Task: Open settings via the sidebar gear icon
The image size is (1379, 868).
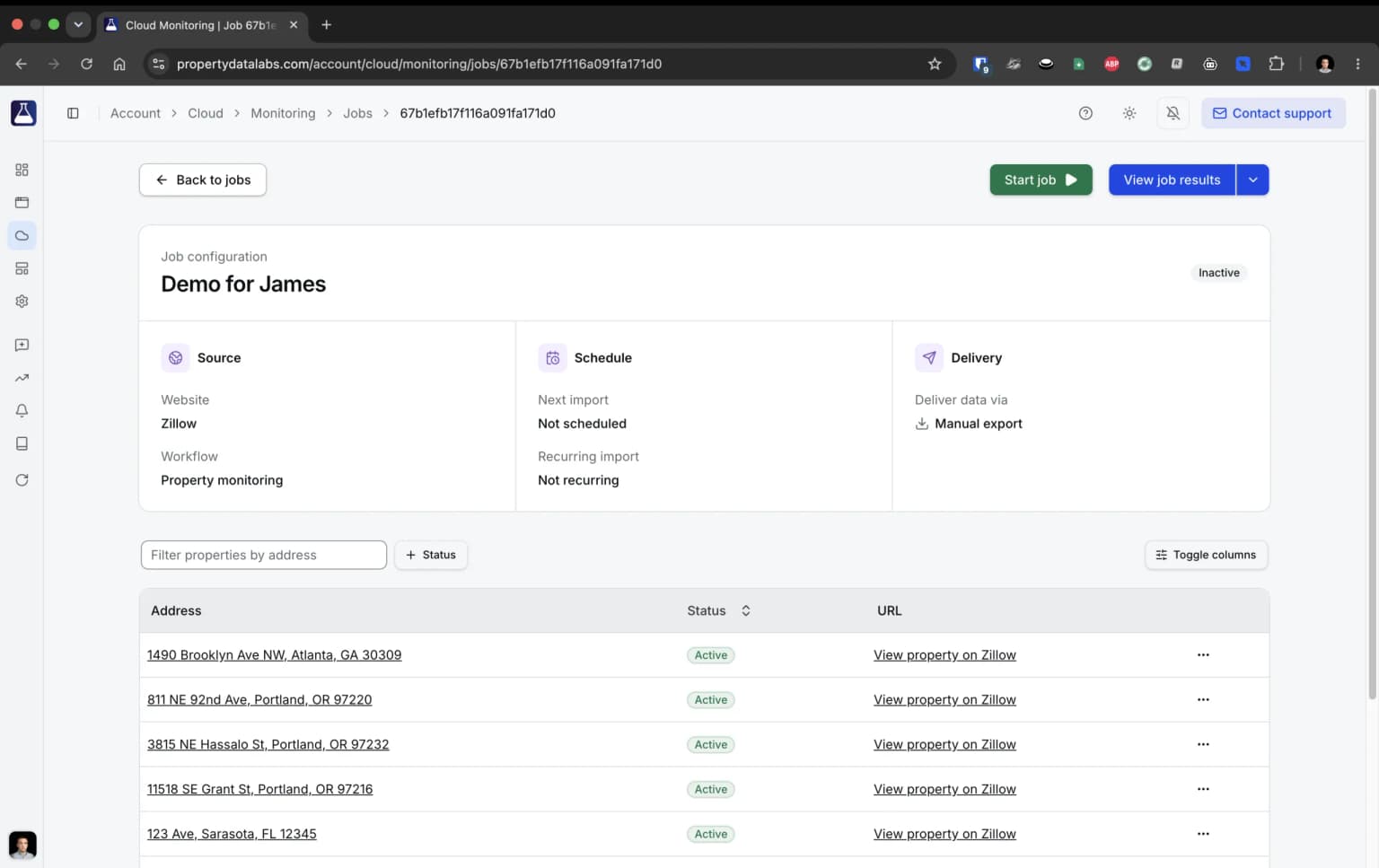Action: [22, 302]
